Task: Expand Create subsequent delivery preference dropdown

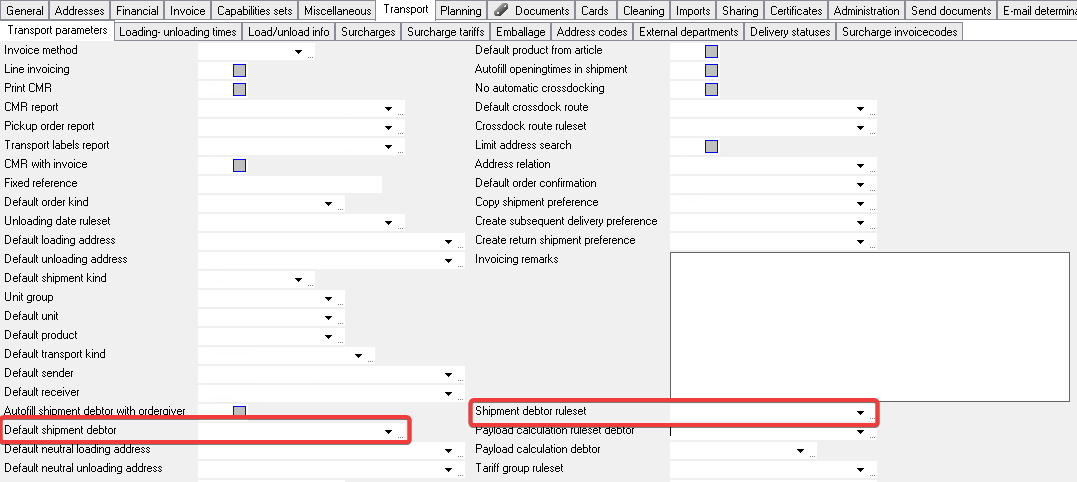Action: [x=859, y=222]
